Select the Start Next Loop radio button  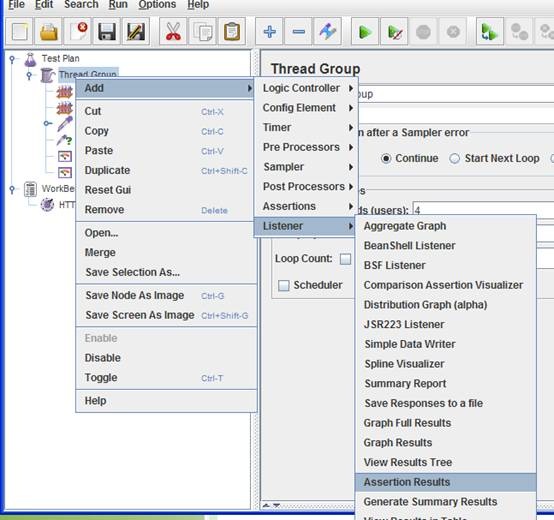click(454, 159)
